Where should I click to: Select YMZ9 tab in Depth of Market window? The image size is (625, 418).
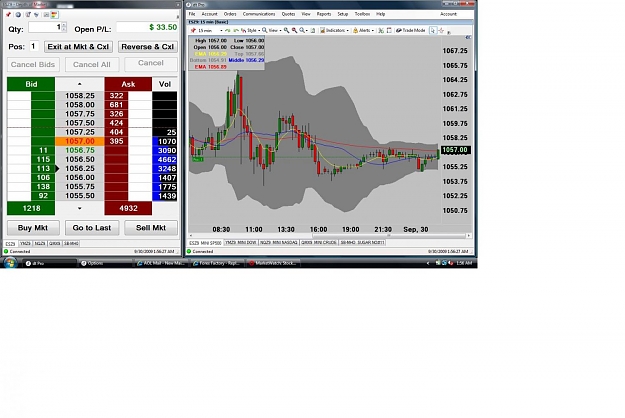pos(25,243)
